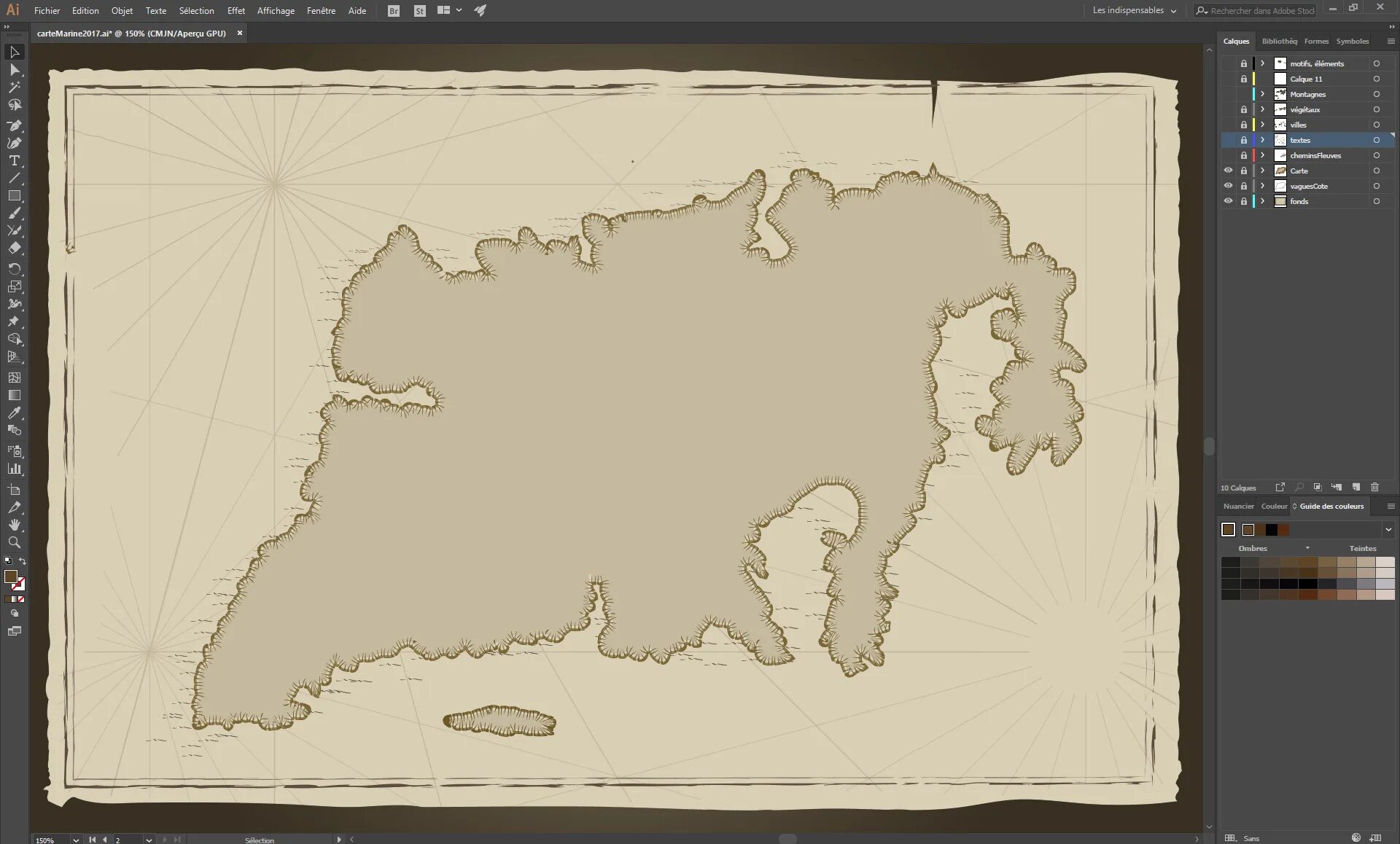Image resolution: width=1400 pixels, height=844 pixels.
Task: Click the Nuancier tab in color panel
Action: coord(1237,506)
